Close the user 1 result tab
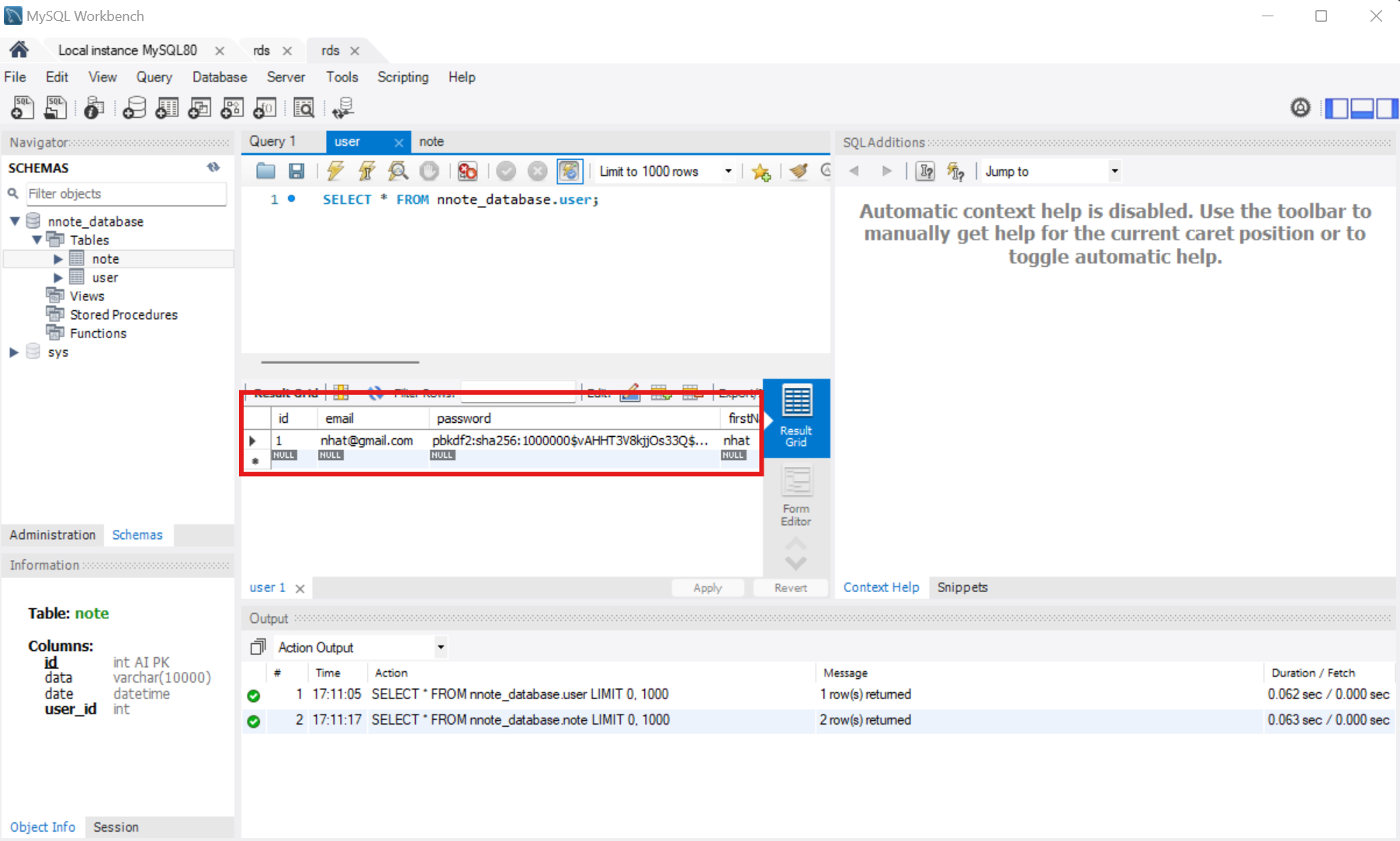 pyautogui.click(x=300, y=588)
